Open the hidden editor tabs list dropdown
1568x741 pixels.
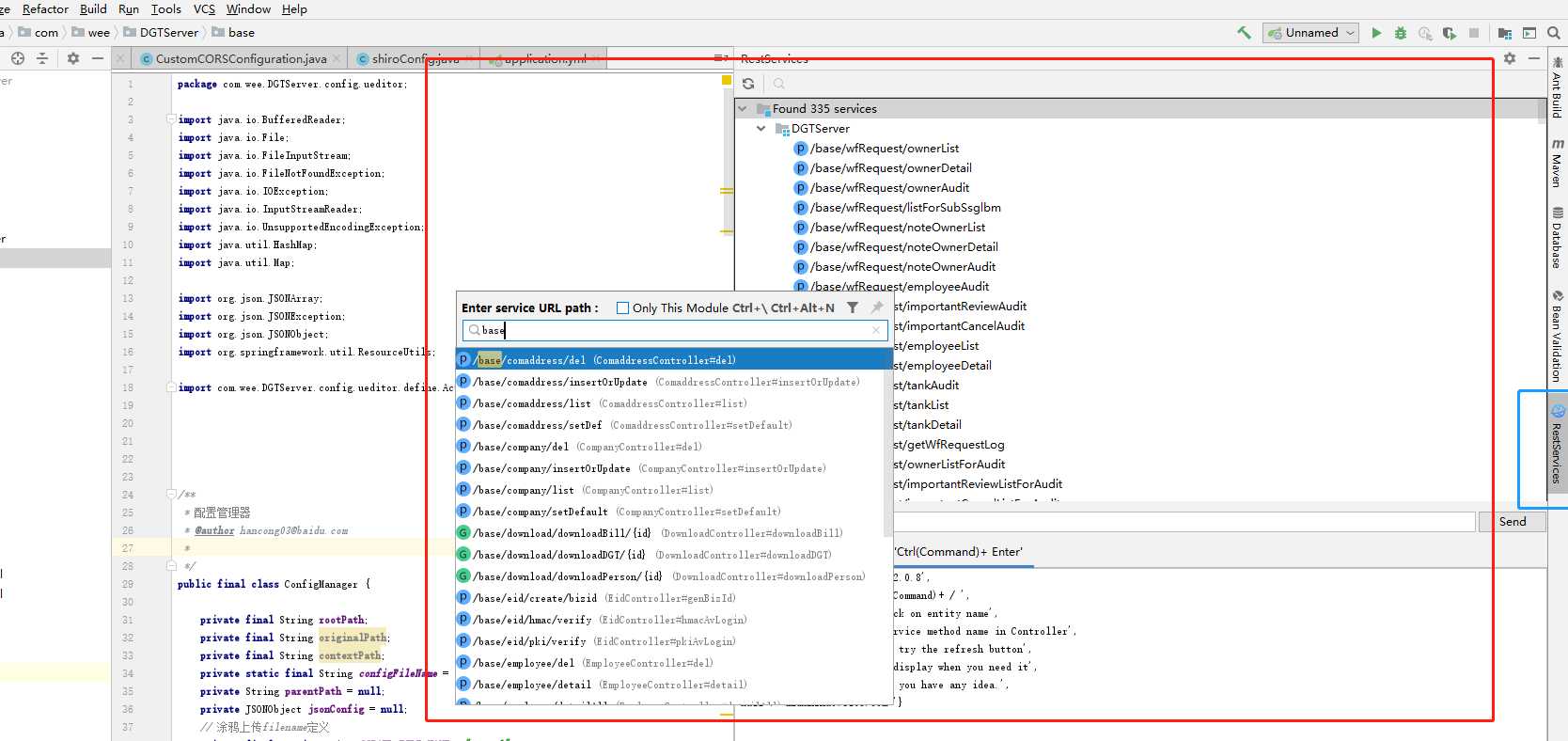[720, 58]
